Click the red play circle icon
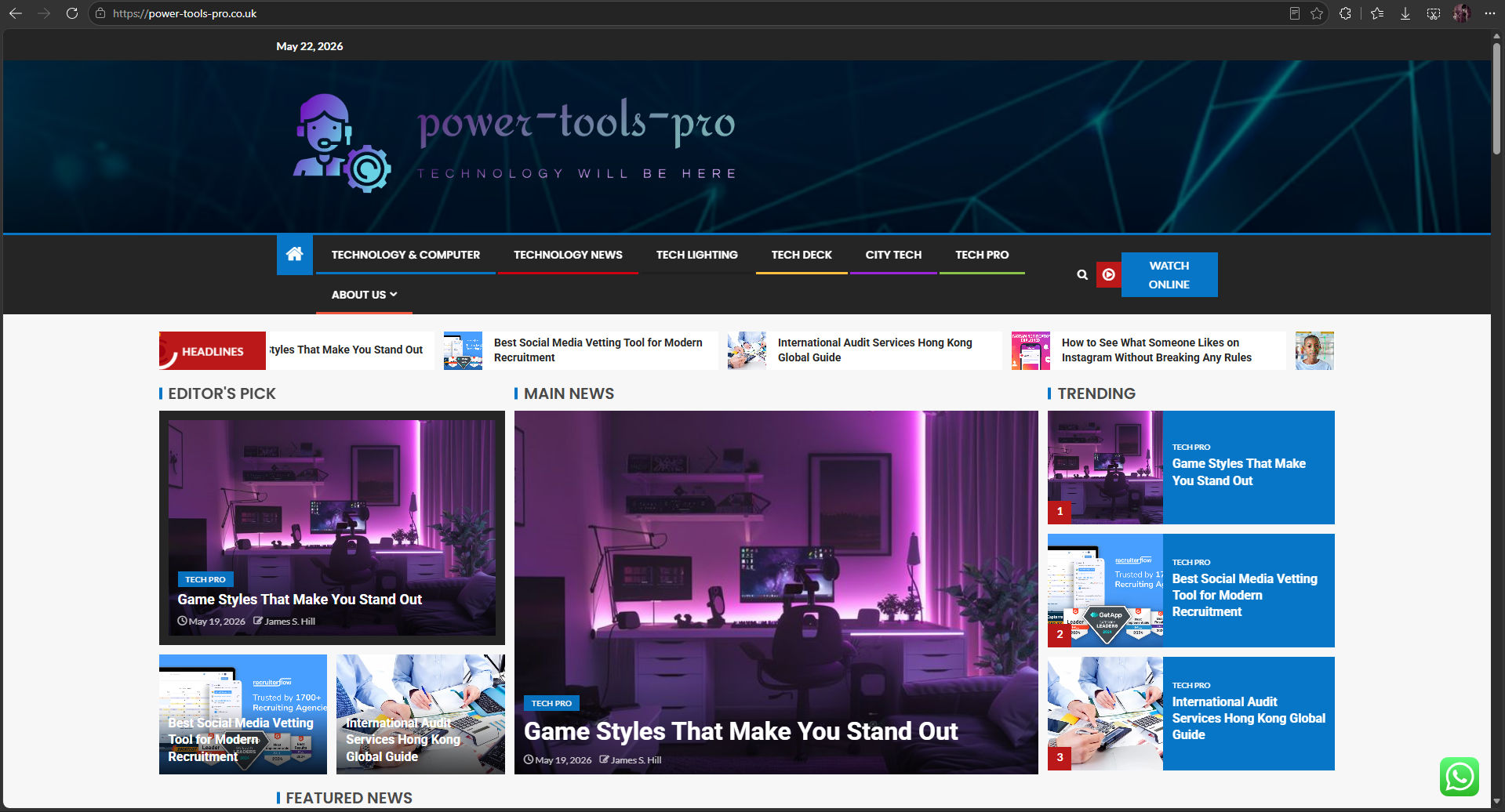Viewport: 1505px width, 812px height. coord(1108,274)
